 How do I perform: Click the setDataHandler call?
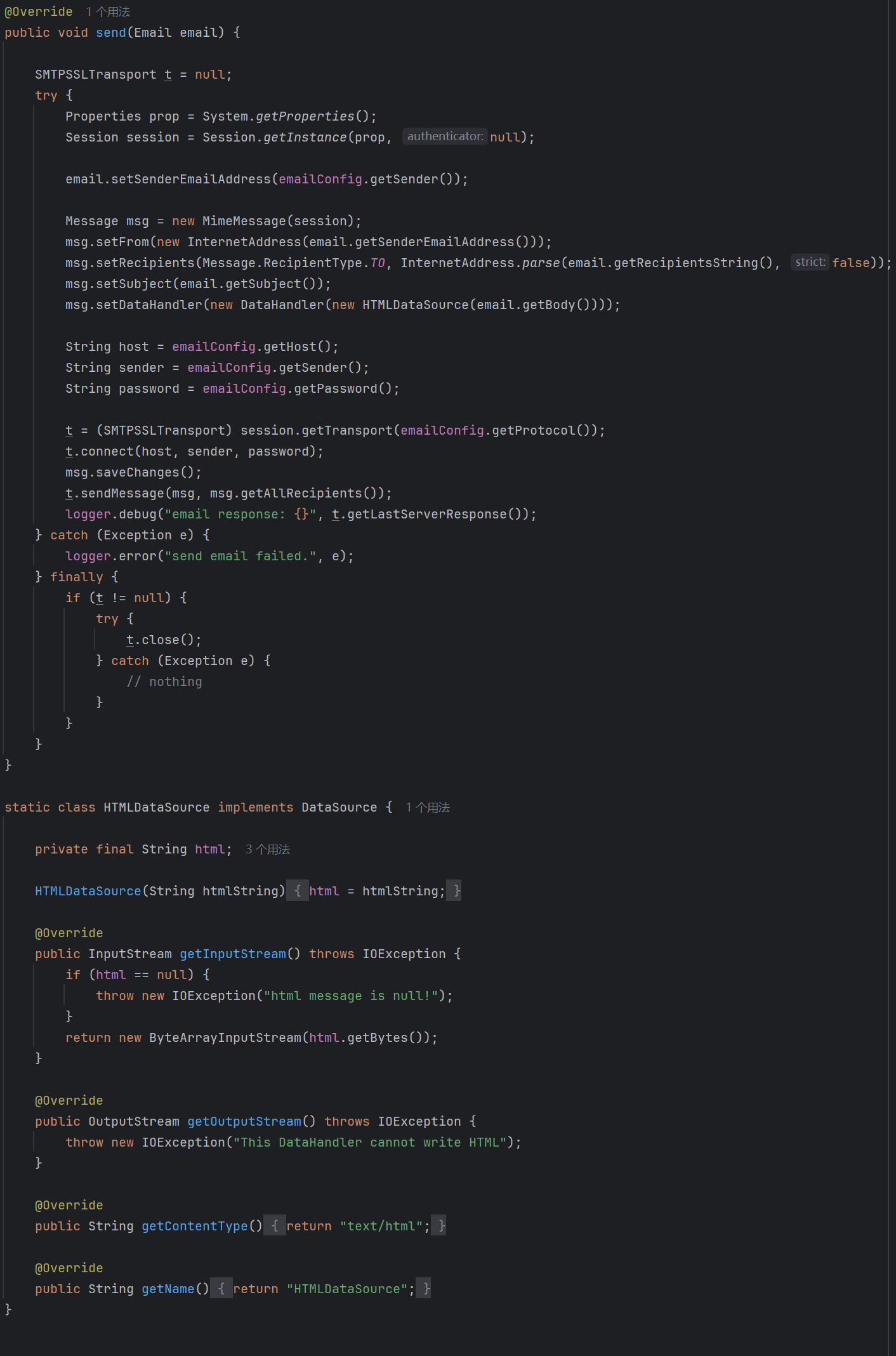tap(149, 305)
